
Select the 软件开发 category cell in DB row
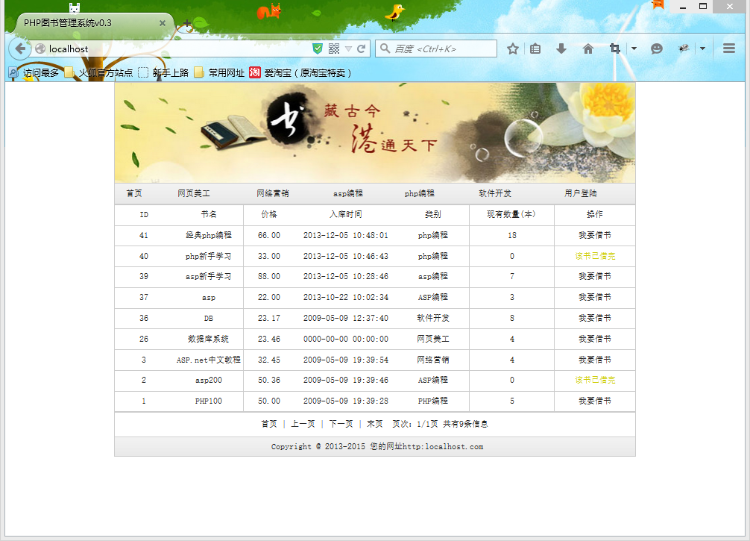pos(433,318)
